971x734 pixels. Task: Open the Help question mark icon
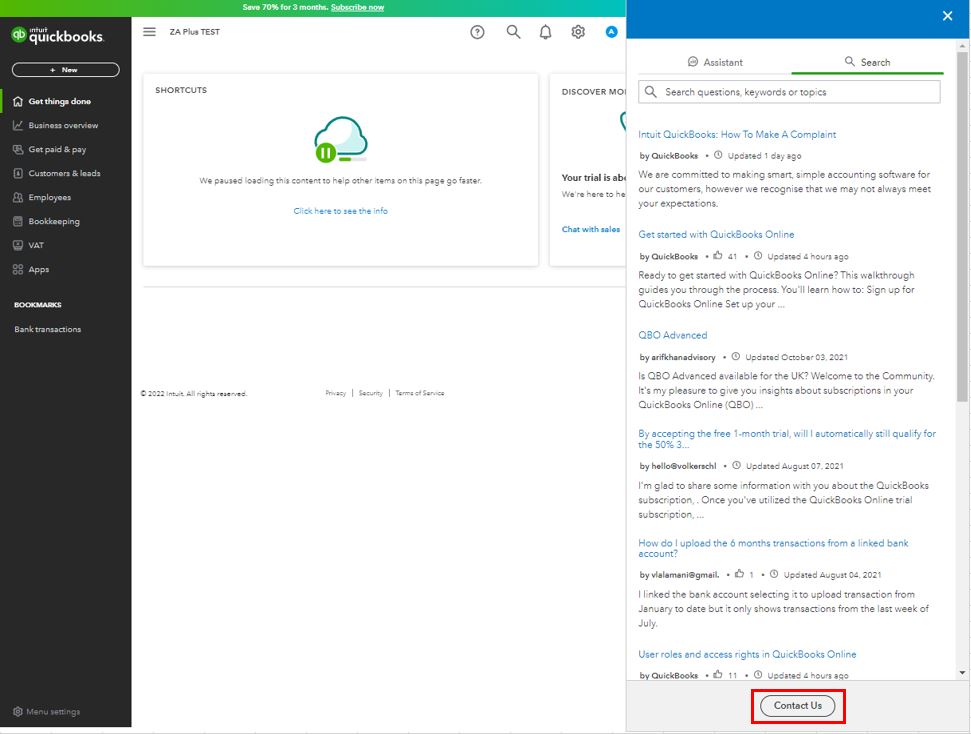click(x=477, y=32)
